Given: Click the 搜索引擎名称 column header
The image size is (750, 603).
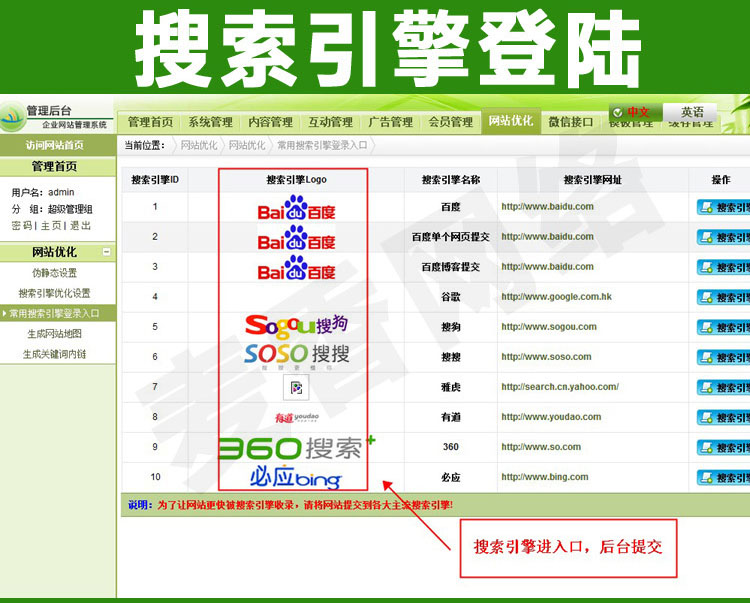Looking at the screenshot, I should click(x=451, y=180).
